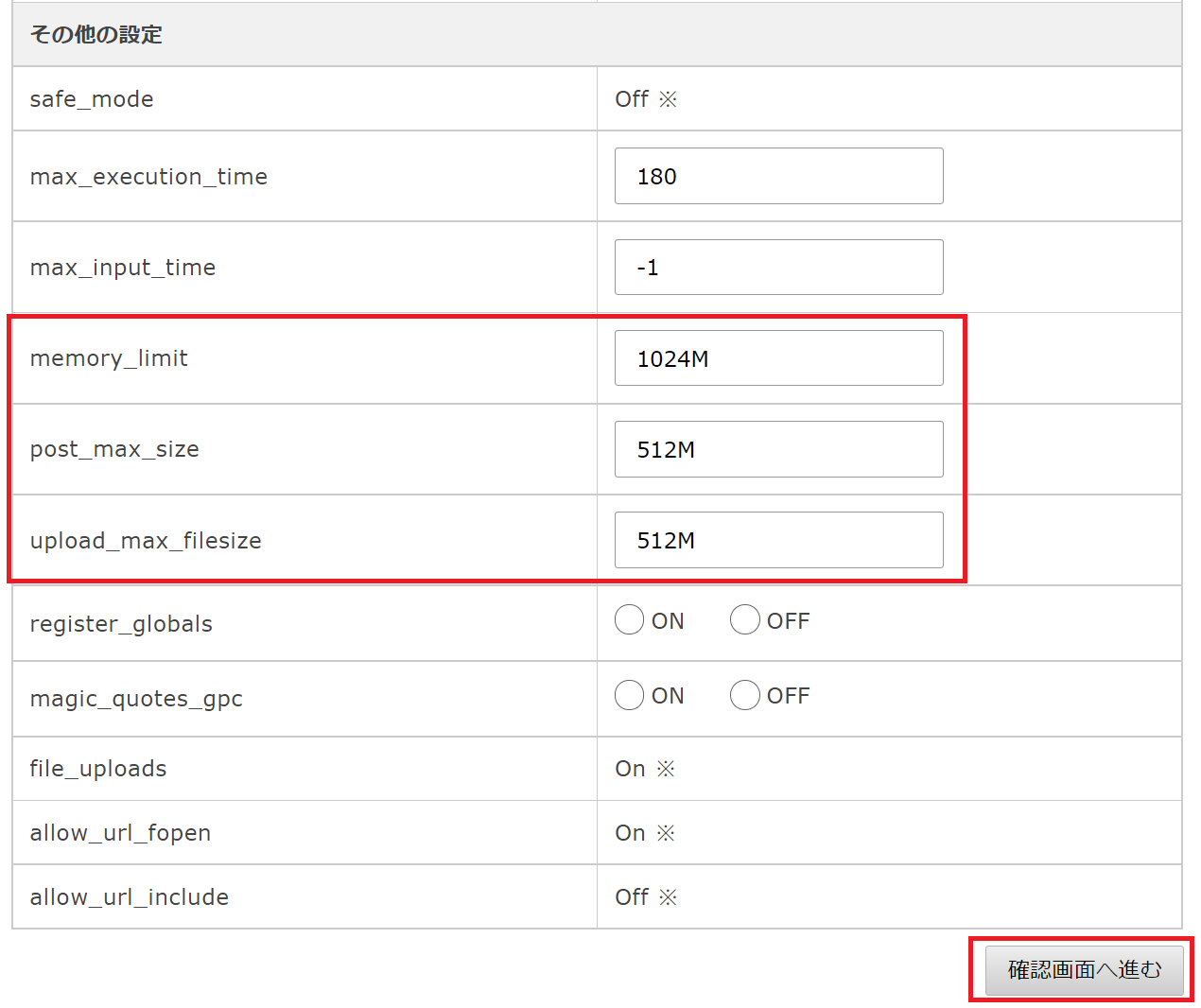Click the 確認画面へ進む button
Viewport: 1201px width, 1008px height.
pos(1084,970)
